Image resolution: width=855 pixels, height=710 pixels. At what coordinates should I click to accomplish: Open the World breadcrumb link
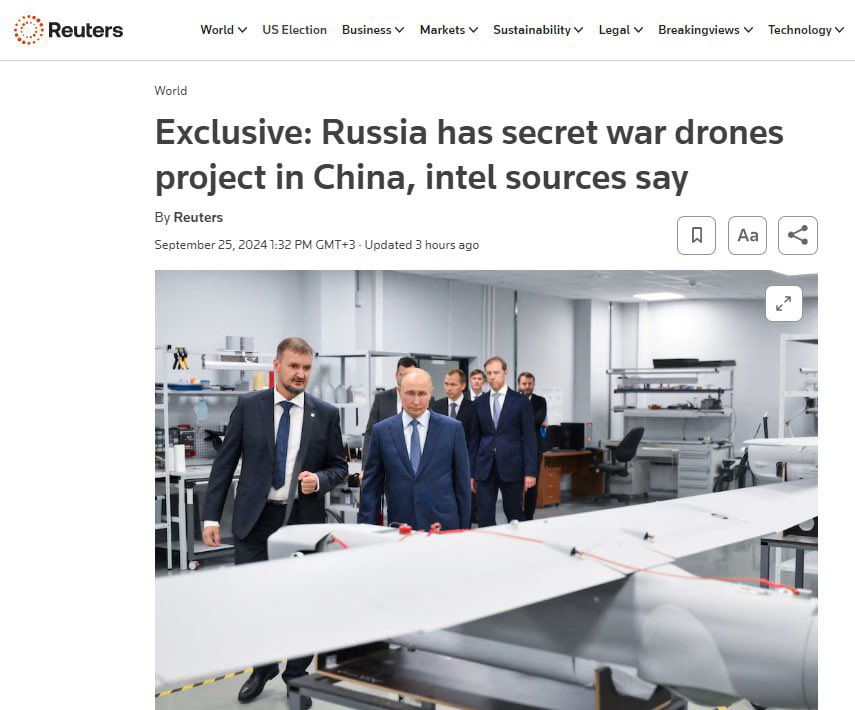(171, 91)
